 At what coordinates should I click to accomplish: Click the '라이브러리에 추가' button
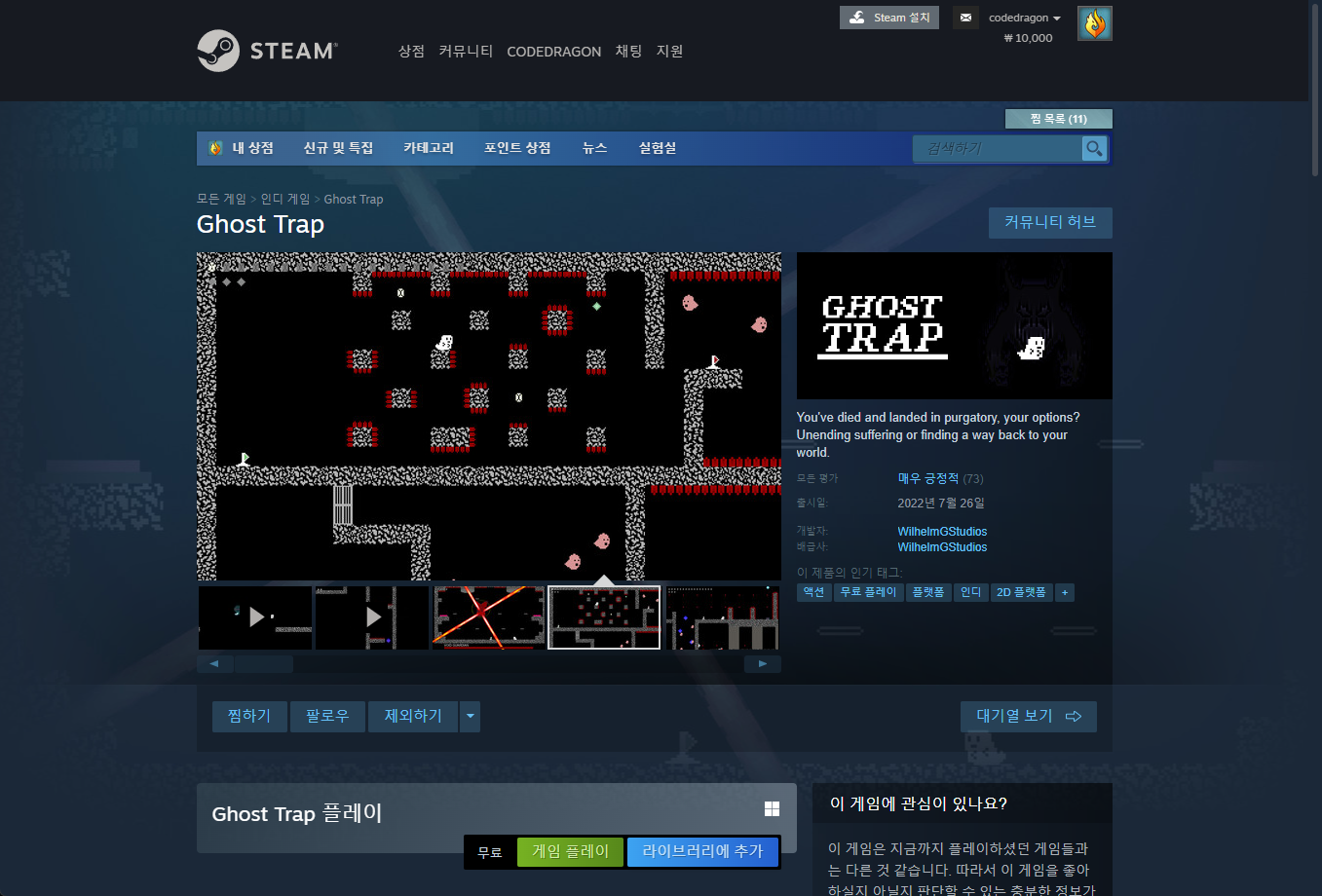[702, 852]
